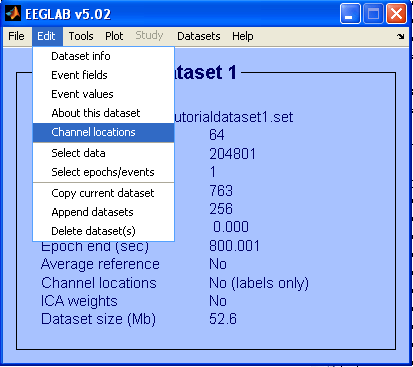The image size is (413, 367).
Task: Click the value 0.000
Action: (231, 227)
